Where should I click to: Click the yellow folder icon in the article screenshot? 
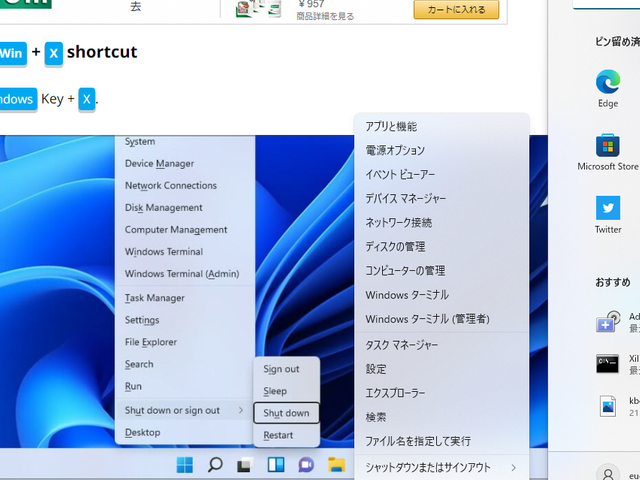pyautogui.click(x=337, y=464)
